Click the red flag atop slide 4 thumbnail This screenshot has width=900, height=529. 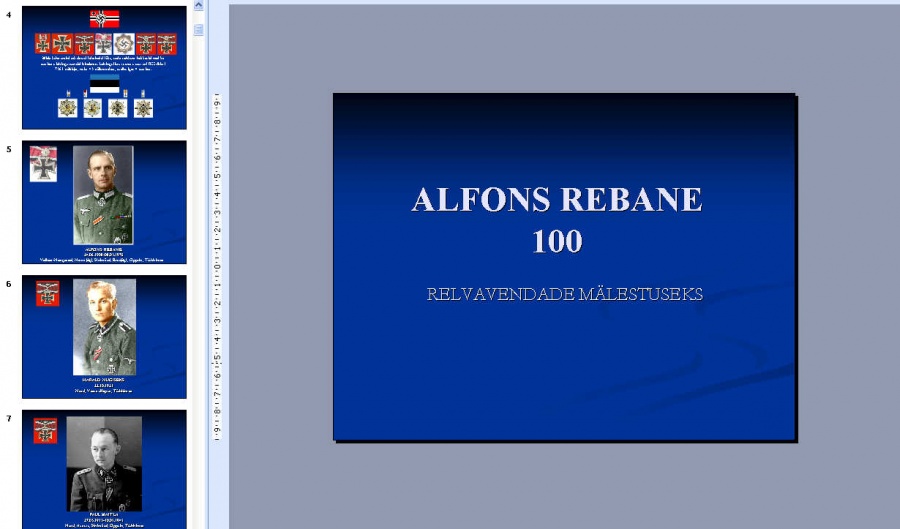click(x=104, y=19)
